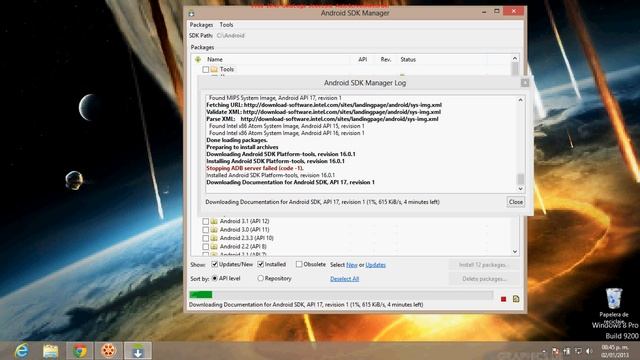Click the Tools folder icon in packages list
The width and height of the screenshot is (640, 360).
coord(214,69)
